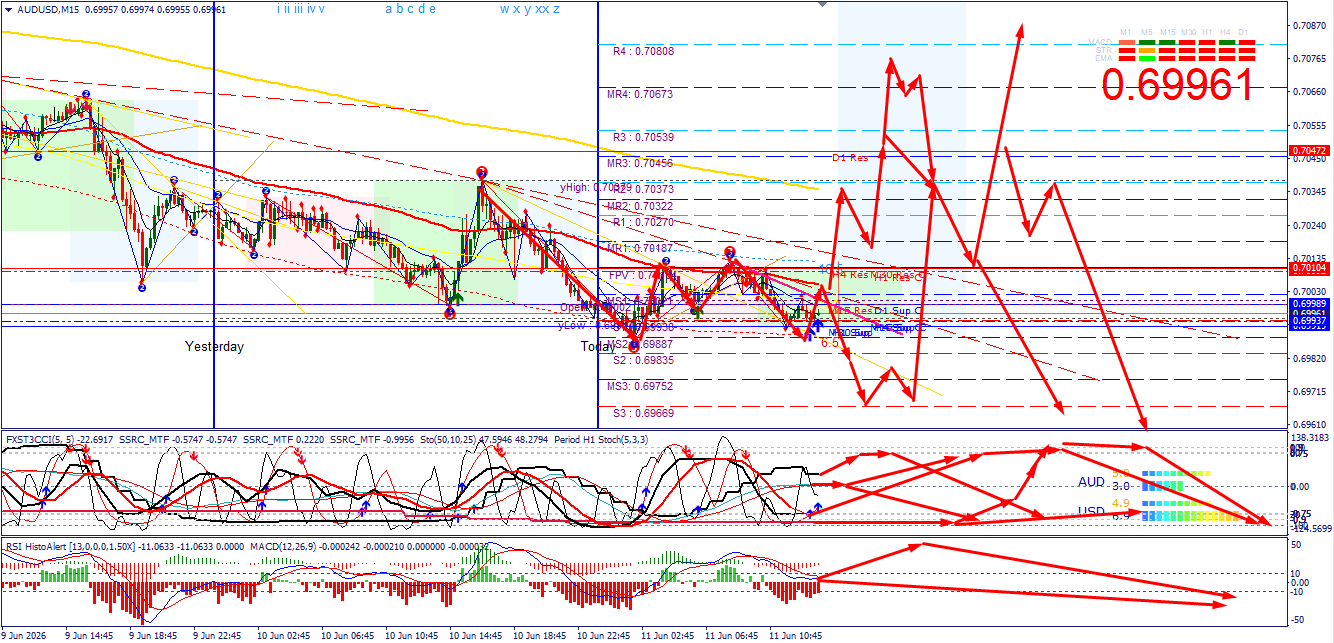Click the M15 timeframe header in dashboard
This screenshot has height=643, width=1334.
[x=1168, y=32]
